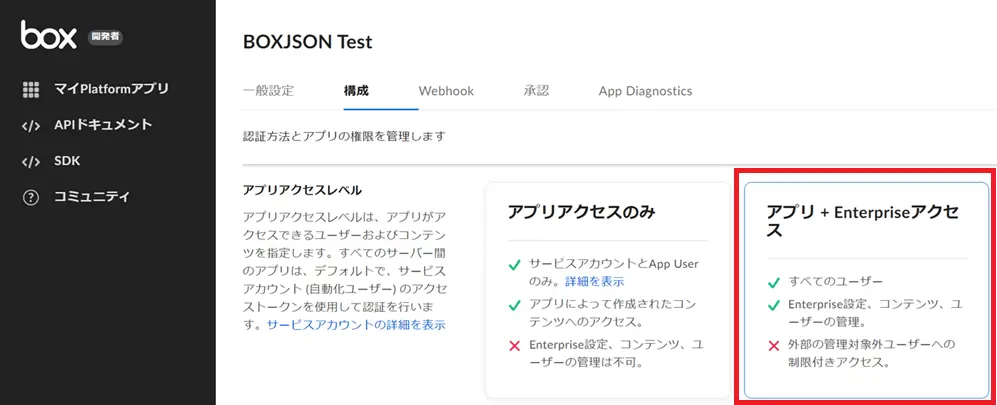The height and width of the screenshot is (405, 997).
Task: Select the 構成 tab
Action: pyautogui.click(x=356, y=91)
